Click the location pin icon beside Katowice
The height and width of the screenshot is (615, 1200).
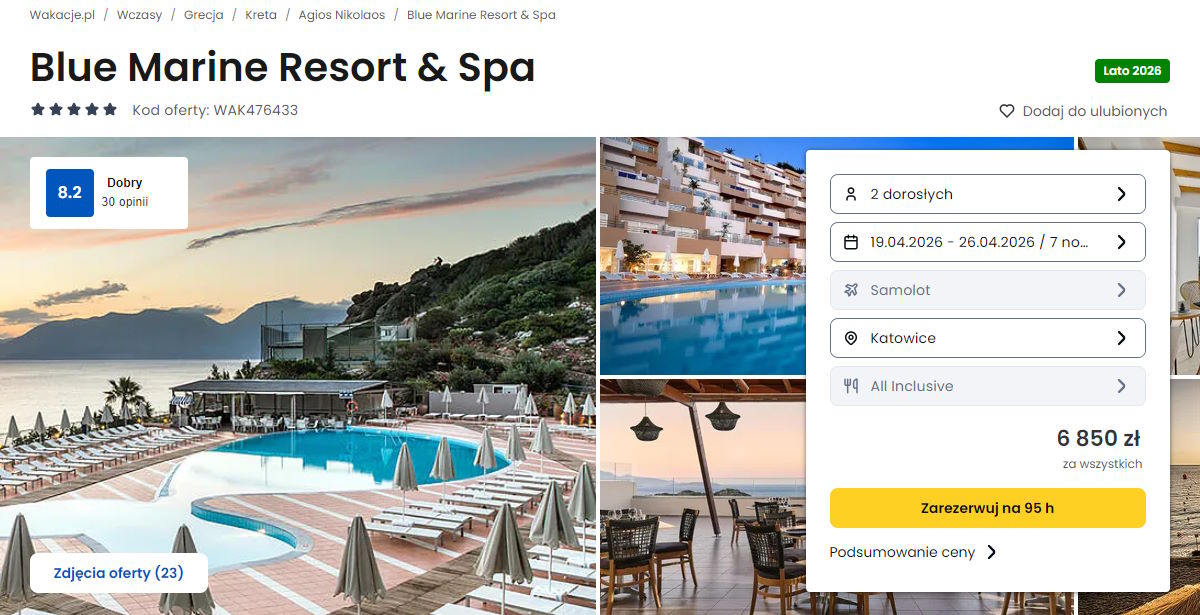(x=851, y=338)
